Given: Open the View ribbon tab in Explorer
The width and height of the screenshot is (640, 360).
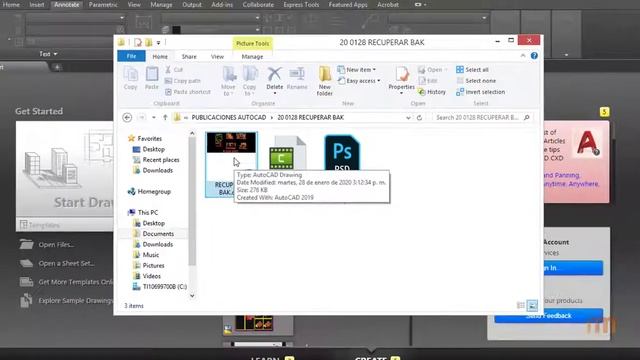Looking at the screenshot, I should [x=217, y=56].
